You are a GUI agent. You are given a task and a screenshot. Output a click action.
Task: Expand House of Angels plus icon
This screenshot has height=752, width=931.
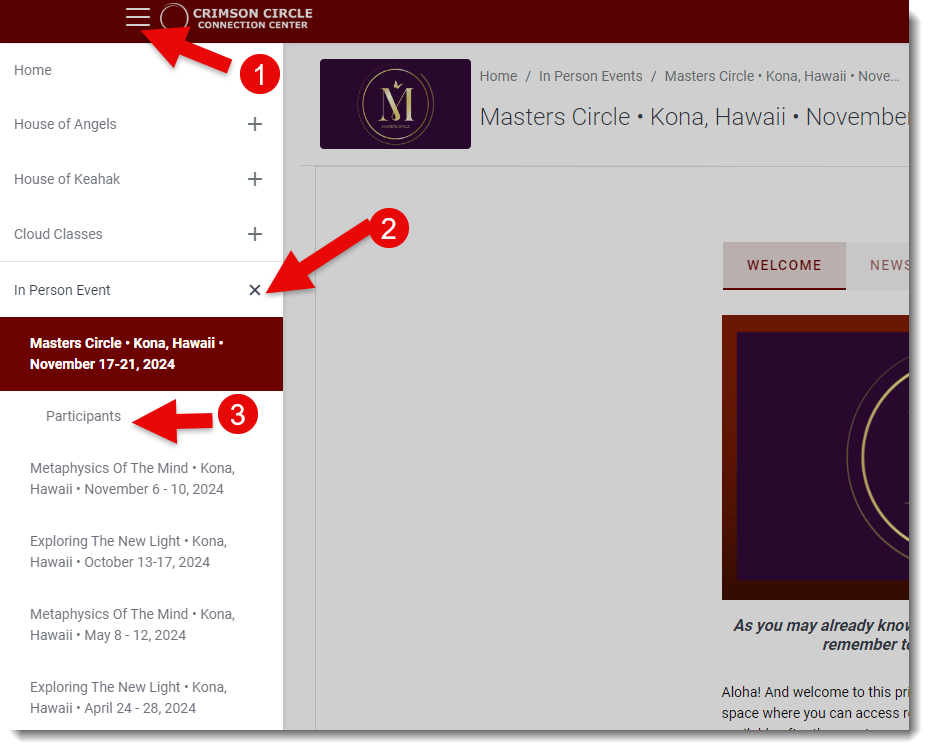click(x=255, y=124)
